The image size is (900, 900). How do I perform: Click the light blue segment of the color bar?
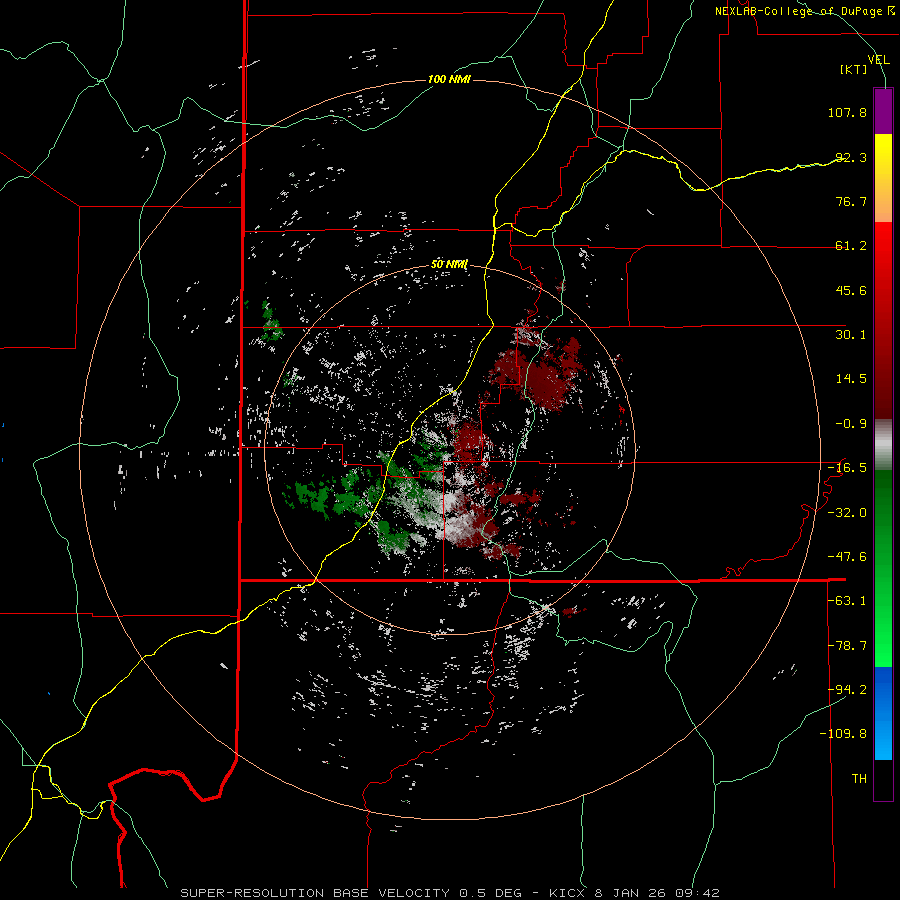tap(883, 713)
